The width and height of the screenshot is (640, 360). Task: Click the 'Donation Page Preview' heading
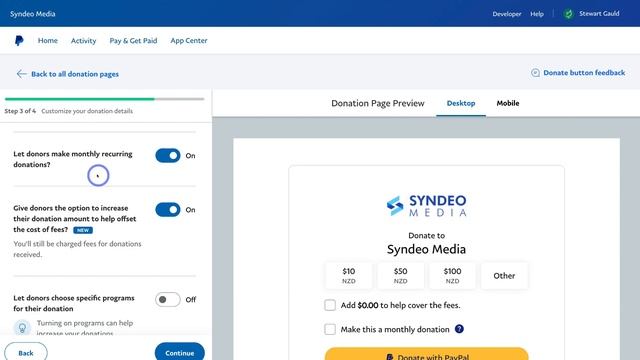point(378,103)
